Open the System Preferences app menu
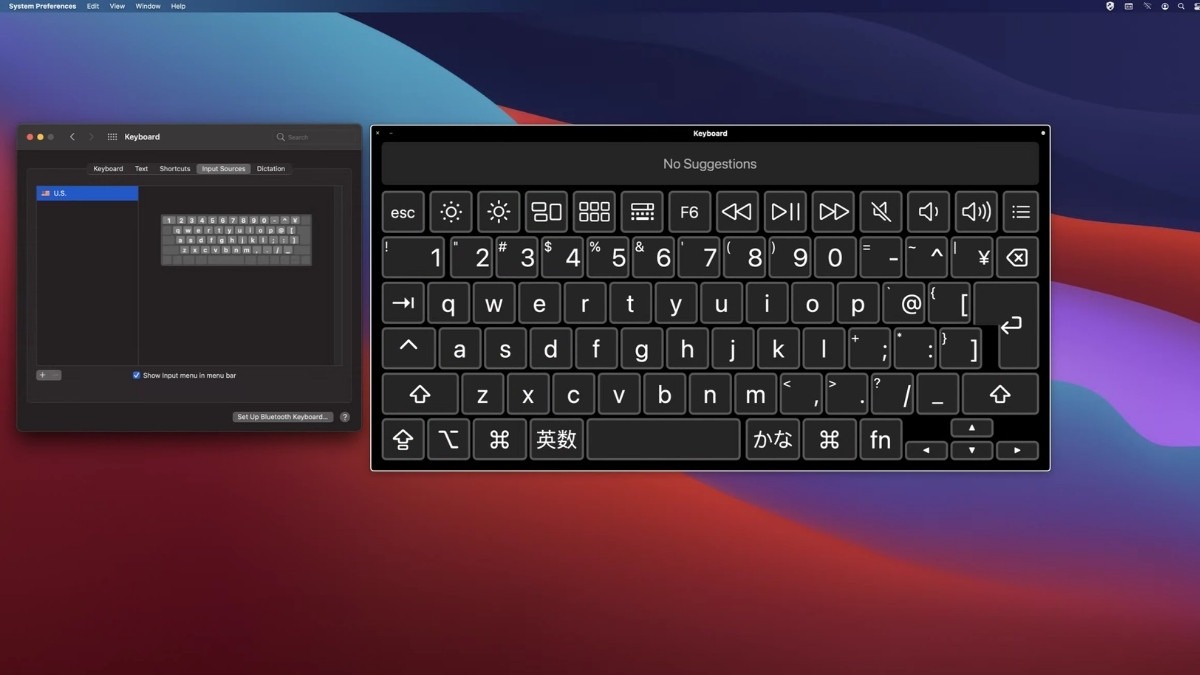The image size is (1200, 675). 42,6
